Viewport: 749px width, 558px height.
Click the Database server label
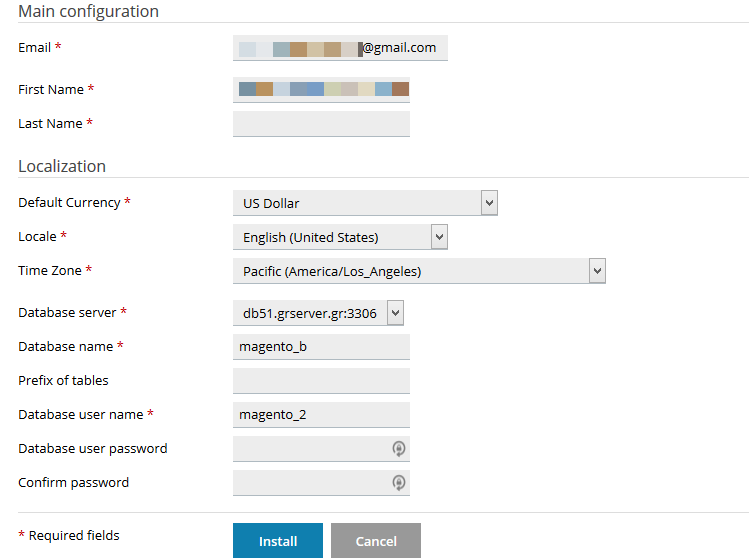coord(67,312)
